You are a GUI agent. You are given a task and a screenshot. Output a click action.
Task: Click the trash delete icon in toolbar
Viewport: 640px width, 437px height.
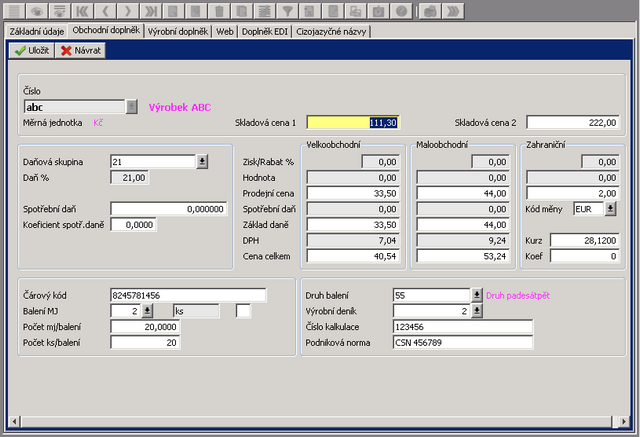[x=219, y=11]
